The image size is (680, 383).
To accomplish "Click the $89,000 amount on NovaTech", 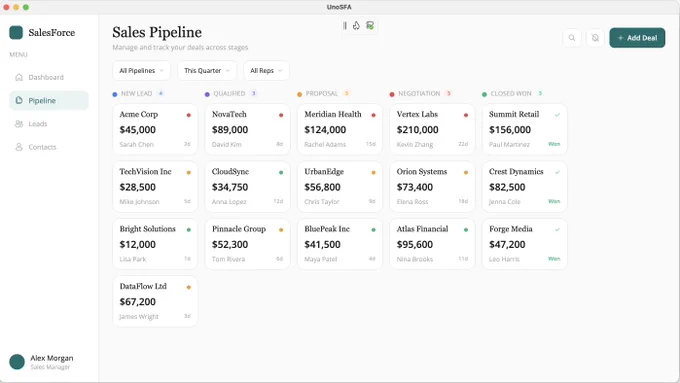I will pos(230,130).
